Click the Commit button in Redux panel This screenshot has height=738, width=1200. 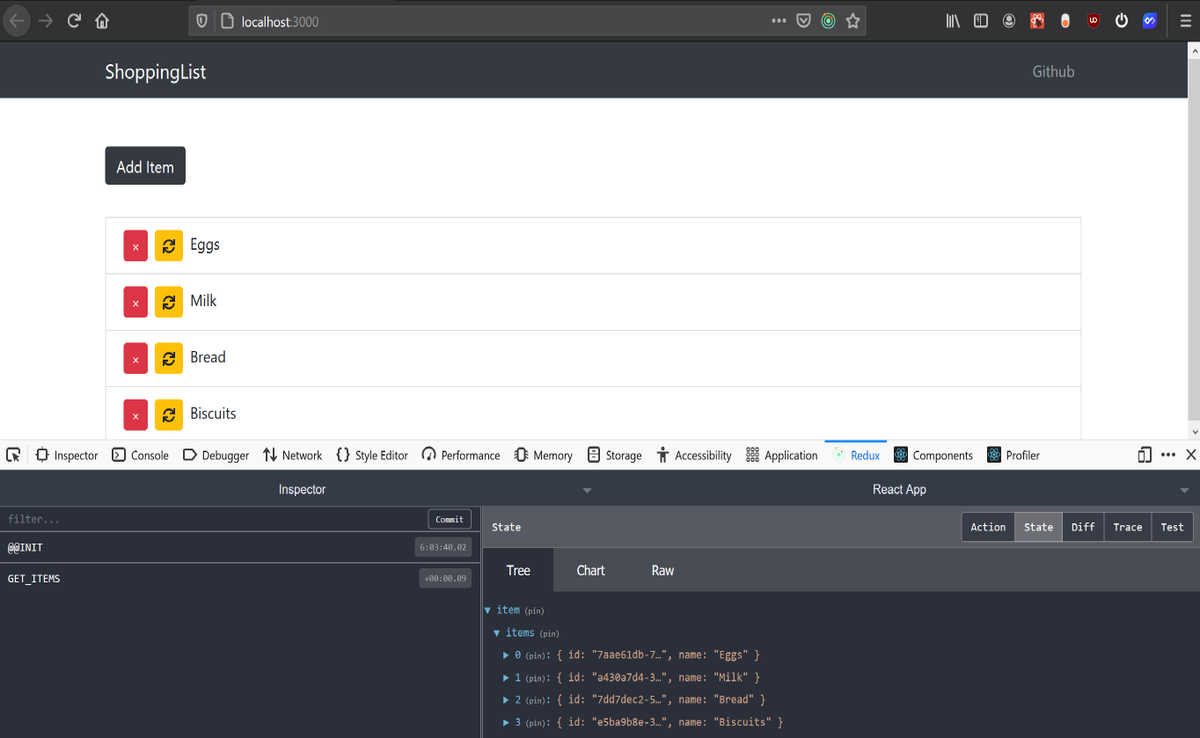449,519
